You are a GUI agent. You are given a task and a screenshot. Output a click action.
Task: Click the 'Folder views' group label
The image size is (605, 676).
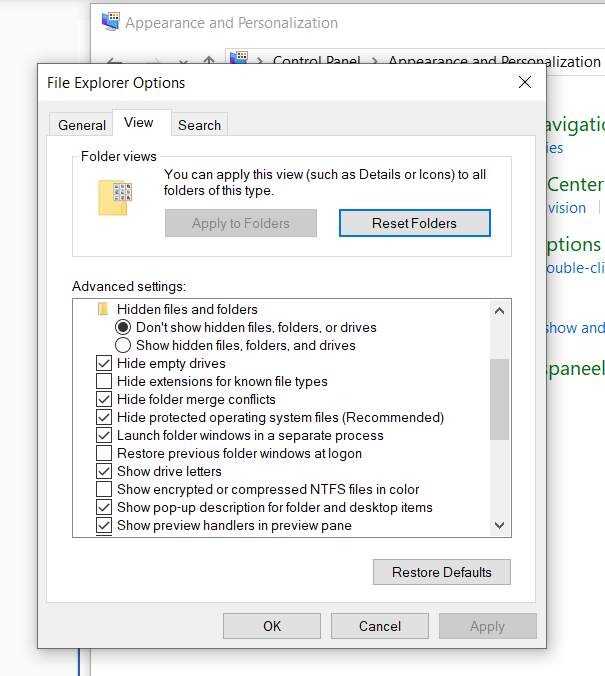[x=119, y=156]
